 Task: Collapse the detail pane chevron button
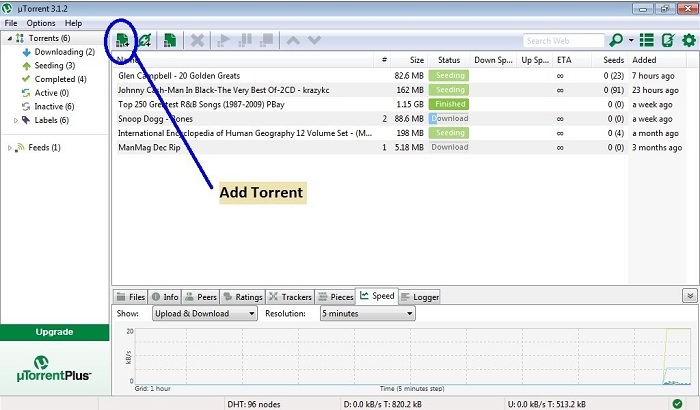[x=689, y=296]
